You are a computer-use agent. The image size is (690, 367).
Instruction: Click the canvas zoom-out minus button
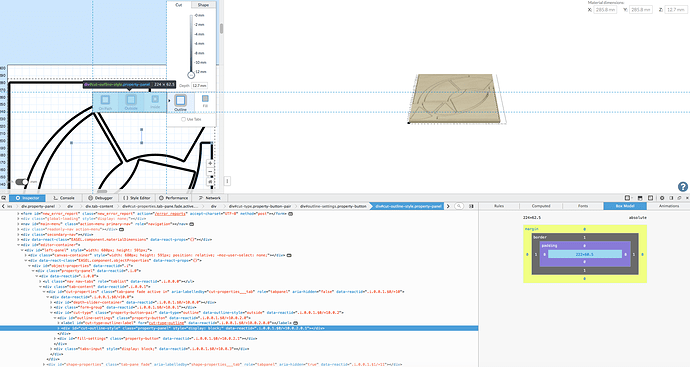pyautogui.click(x=210, y=172)
